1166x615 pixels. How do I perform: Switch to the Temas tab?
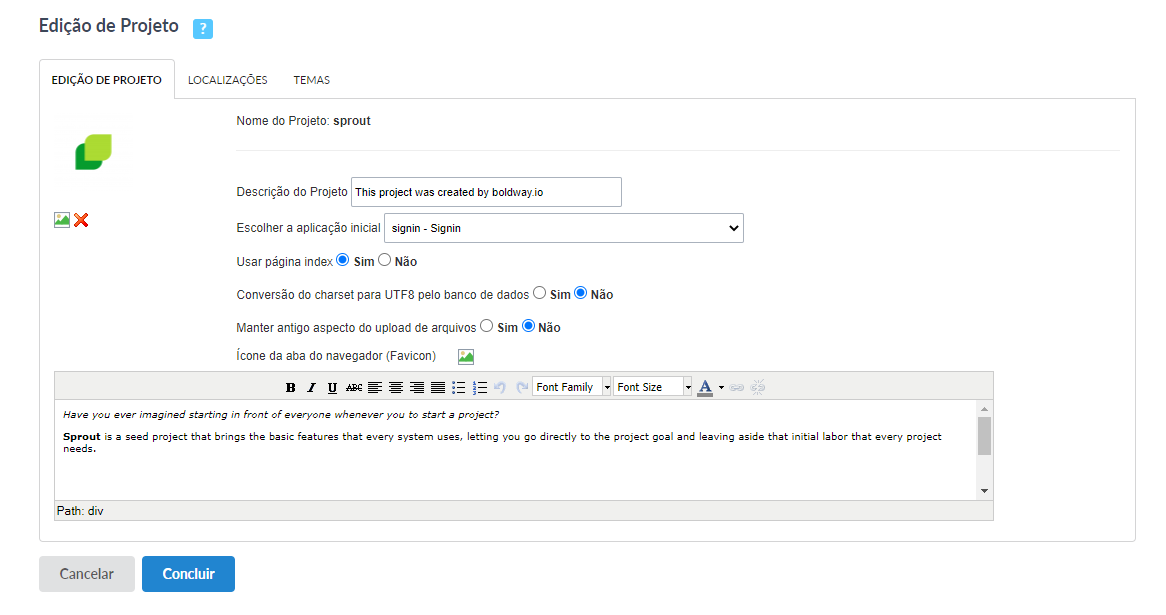point(311,80)
